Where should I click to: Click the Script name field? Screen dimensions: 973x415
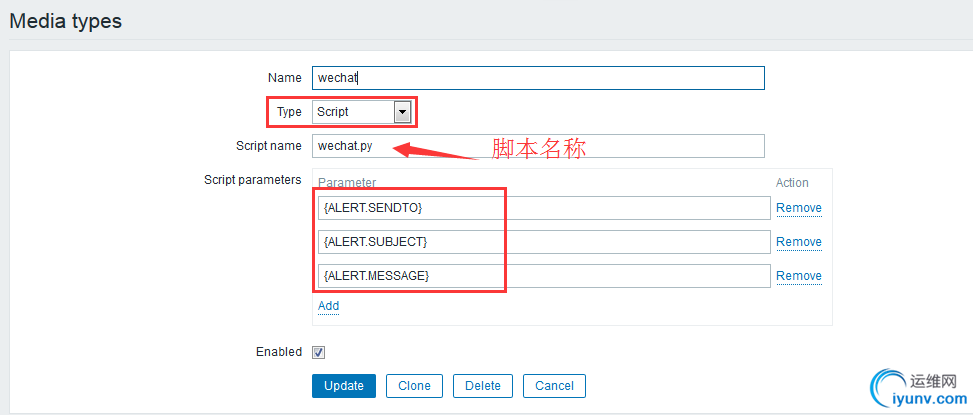pyautogui.click(x=538, y=146)
